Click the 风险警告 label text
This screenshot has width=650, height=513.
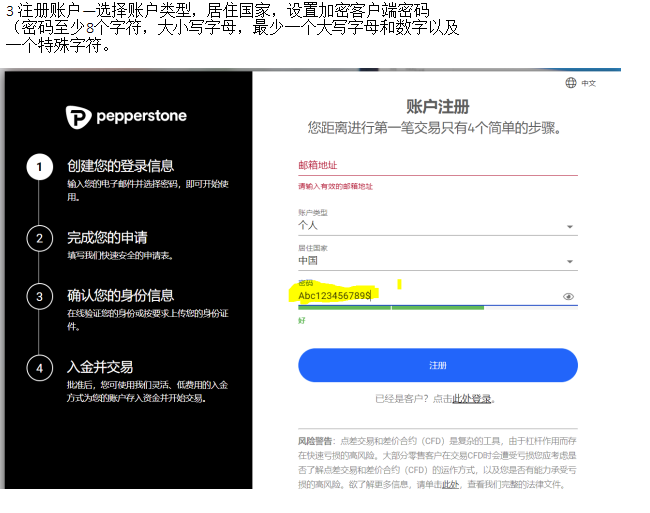click(316, 441)
